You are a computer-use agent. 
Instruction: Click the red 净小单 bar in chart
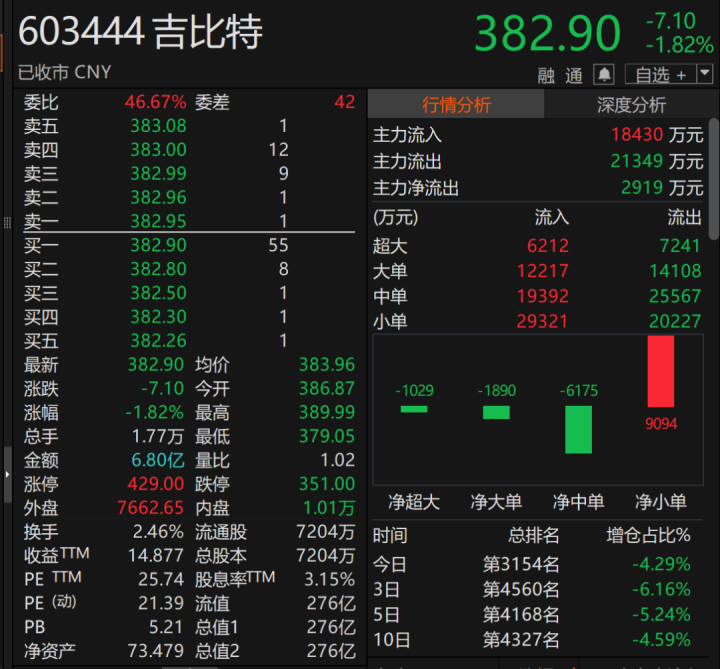click(661, 371)
